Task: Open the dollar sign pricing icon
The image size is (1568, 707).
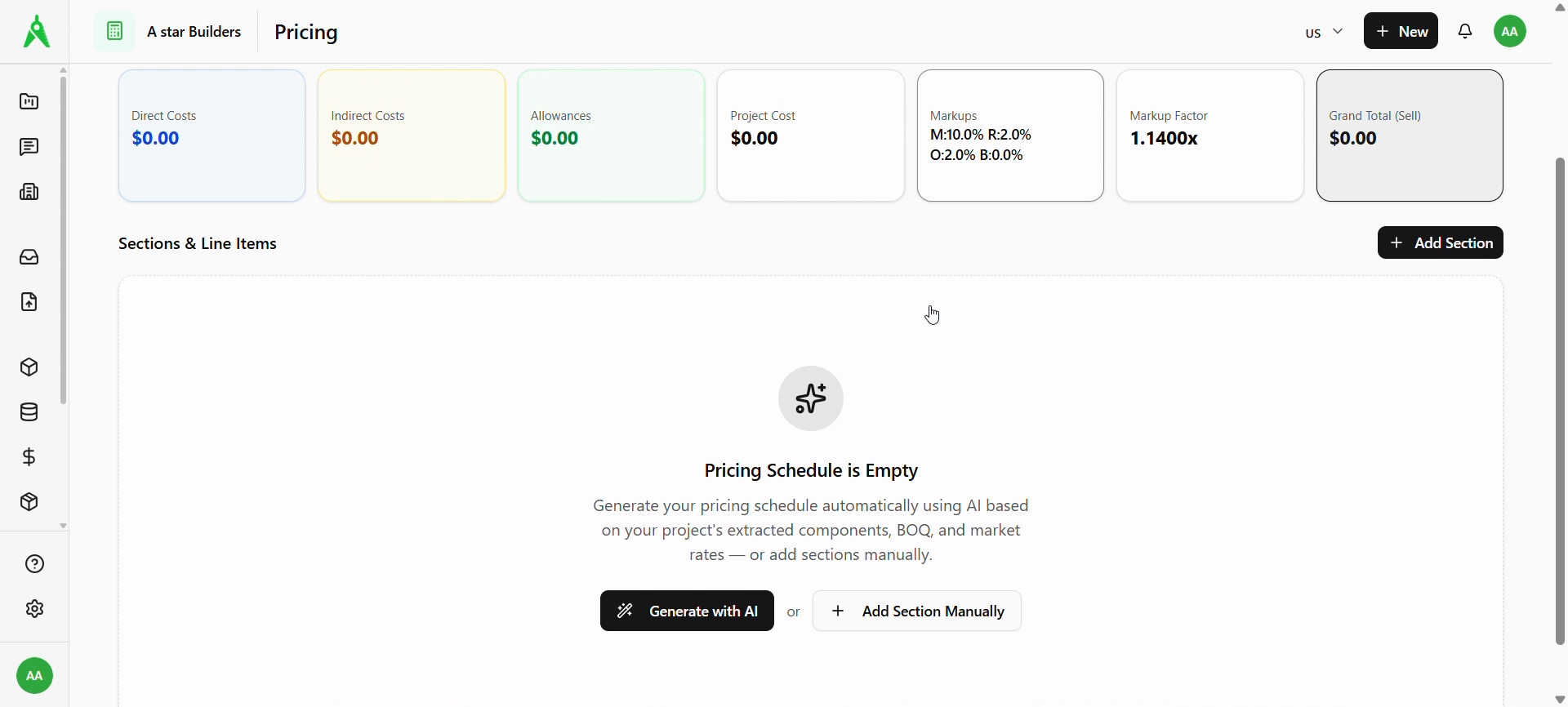Action: [29, 457]
